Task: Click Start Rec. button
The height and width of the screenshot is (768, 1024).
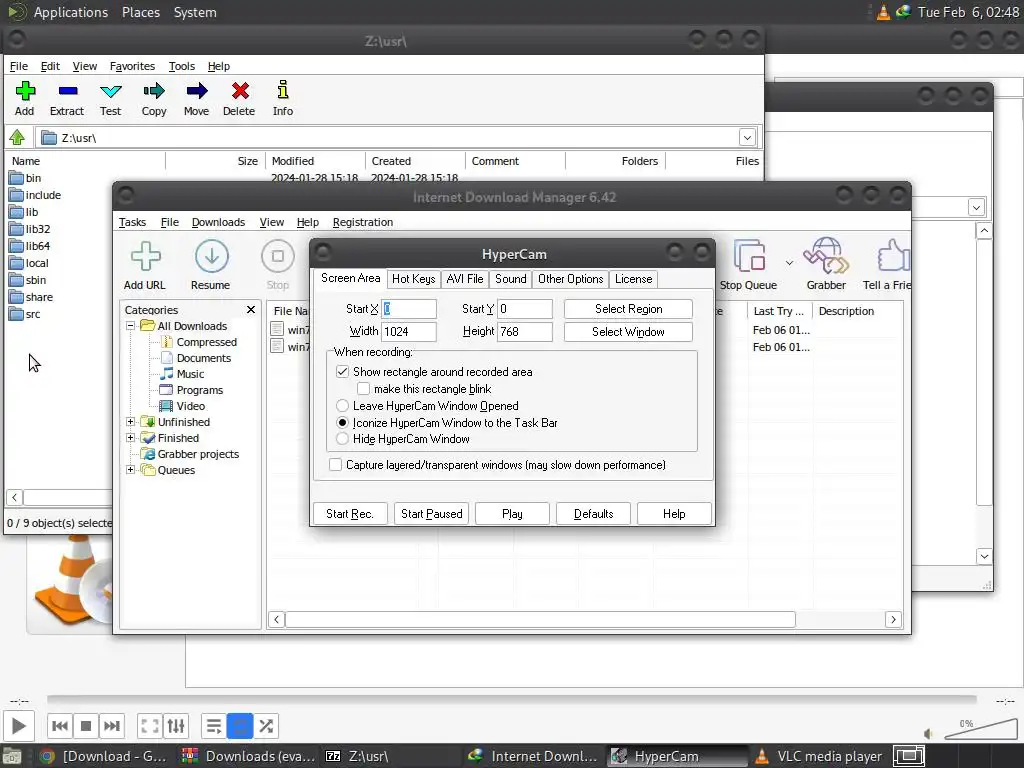Action: (x=350, y=513)
